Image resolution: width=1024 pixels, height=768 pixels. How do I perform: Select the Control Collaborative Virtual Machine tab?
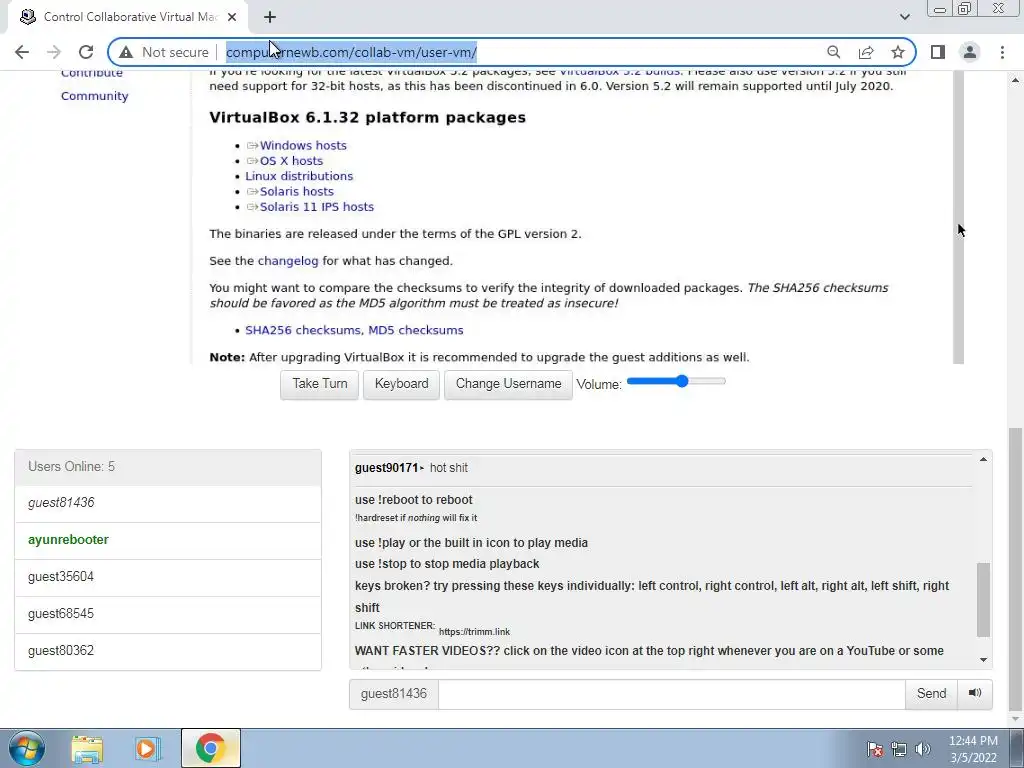click(x=127, y=17)
